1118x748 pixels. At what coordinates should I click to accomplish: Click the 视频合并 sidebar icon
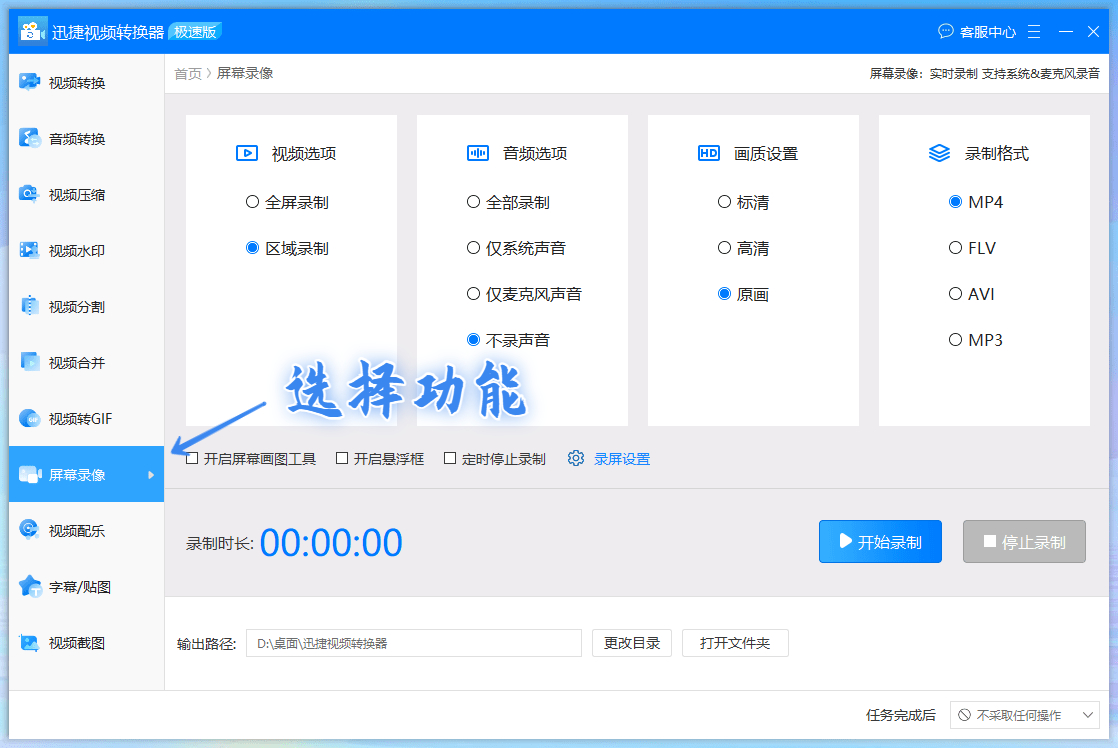coord(29,362)
